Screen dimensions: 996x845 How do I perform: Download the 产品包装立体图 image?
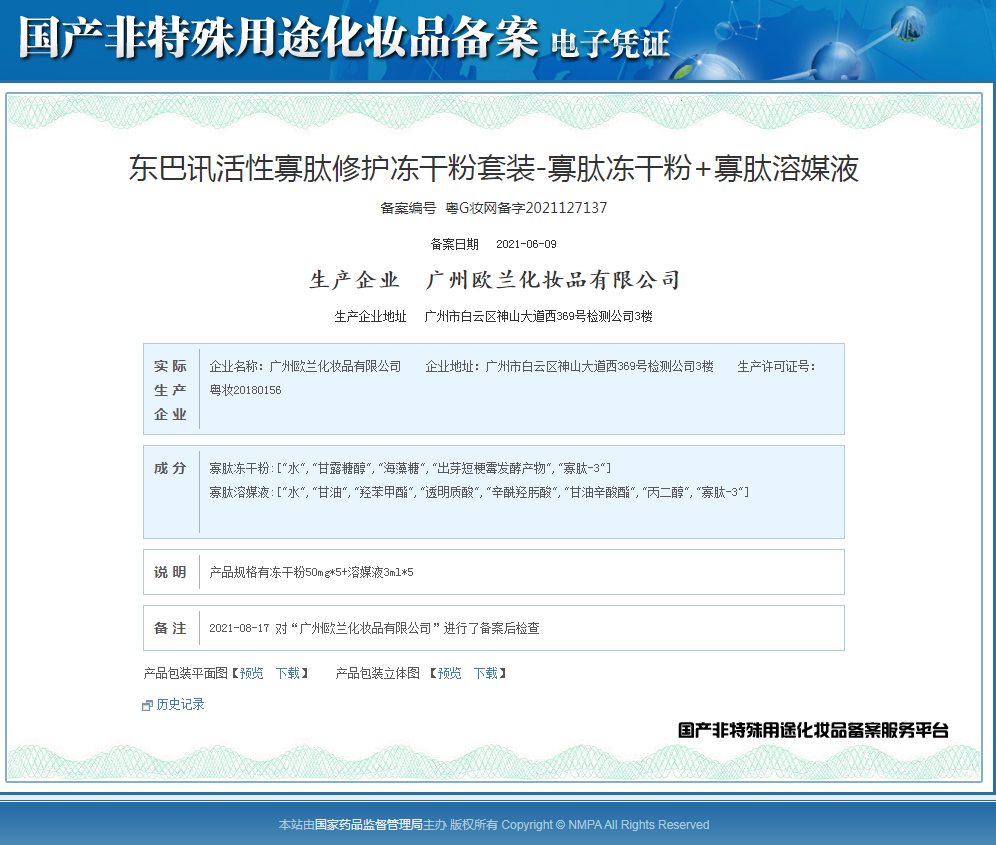(x=486, y=673)
